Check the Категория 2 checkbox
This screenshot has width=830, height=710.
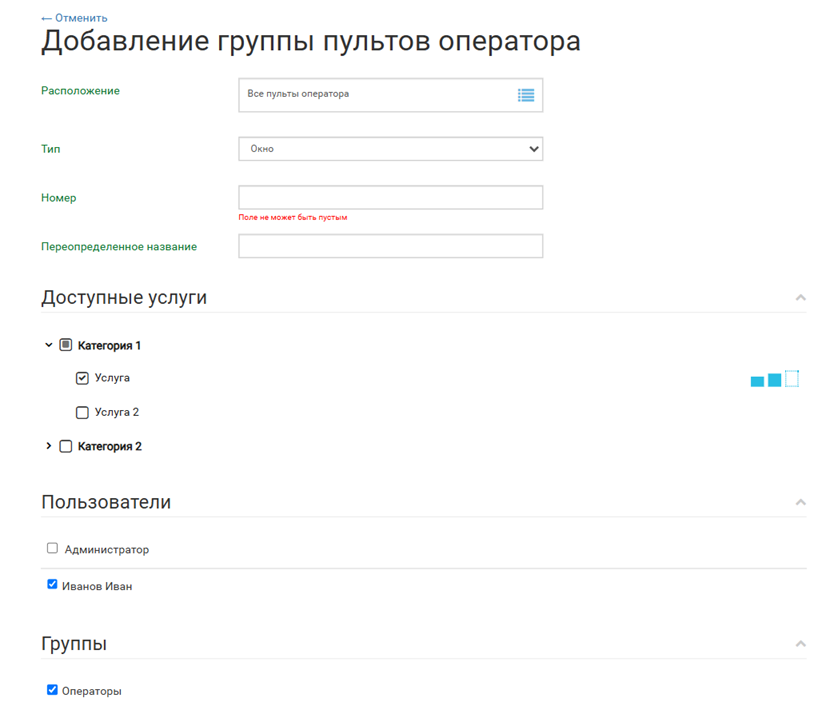coord(66,447)
